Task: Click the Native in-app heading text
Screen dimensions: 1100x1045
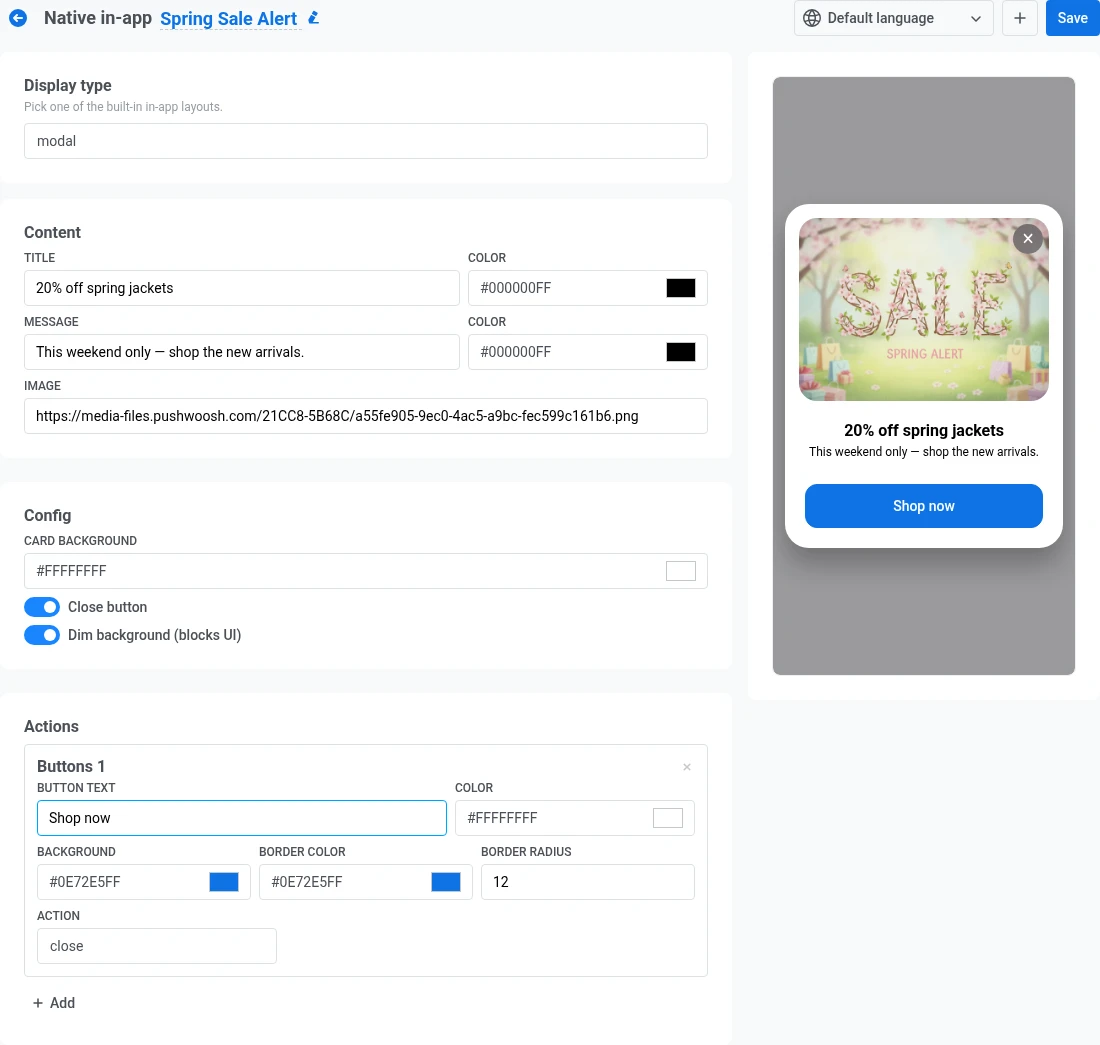Action: click(98, 18)
